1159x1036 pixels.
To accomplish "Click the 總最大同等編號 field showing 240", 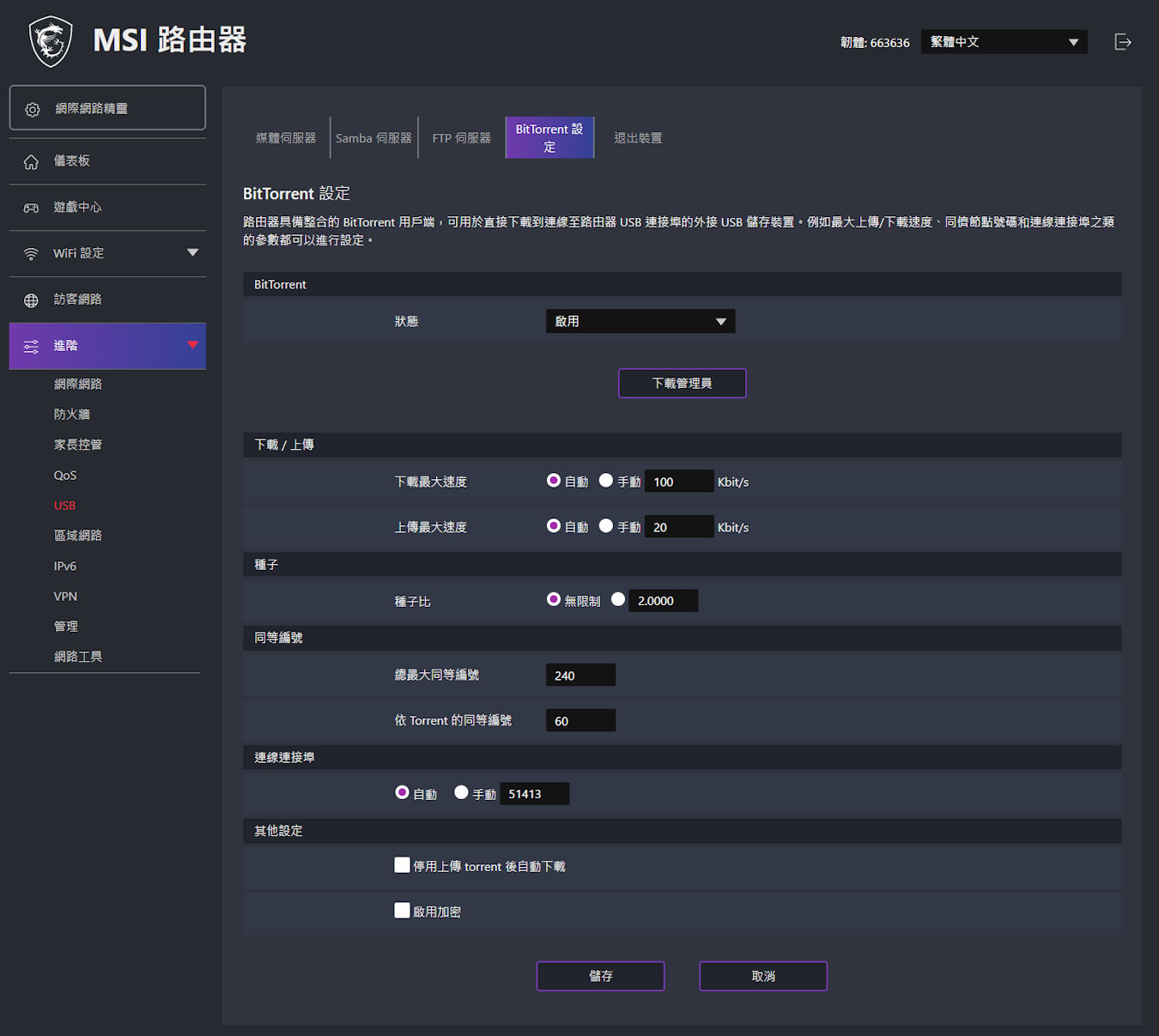I will pyautogui.click(x=580, y=676).
